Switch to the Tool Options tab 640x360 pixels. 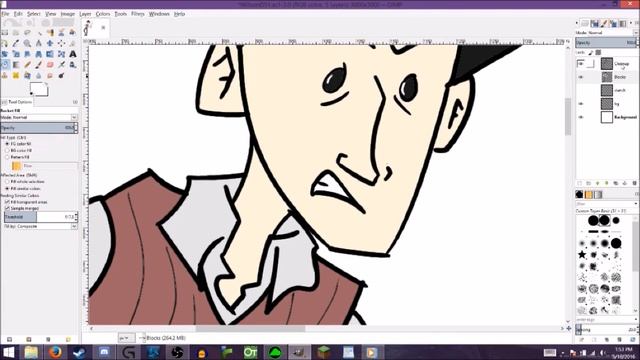click(17, 102)
